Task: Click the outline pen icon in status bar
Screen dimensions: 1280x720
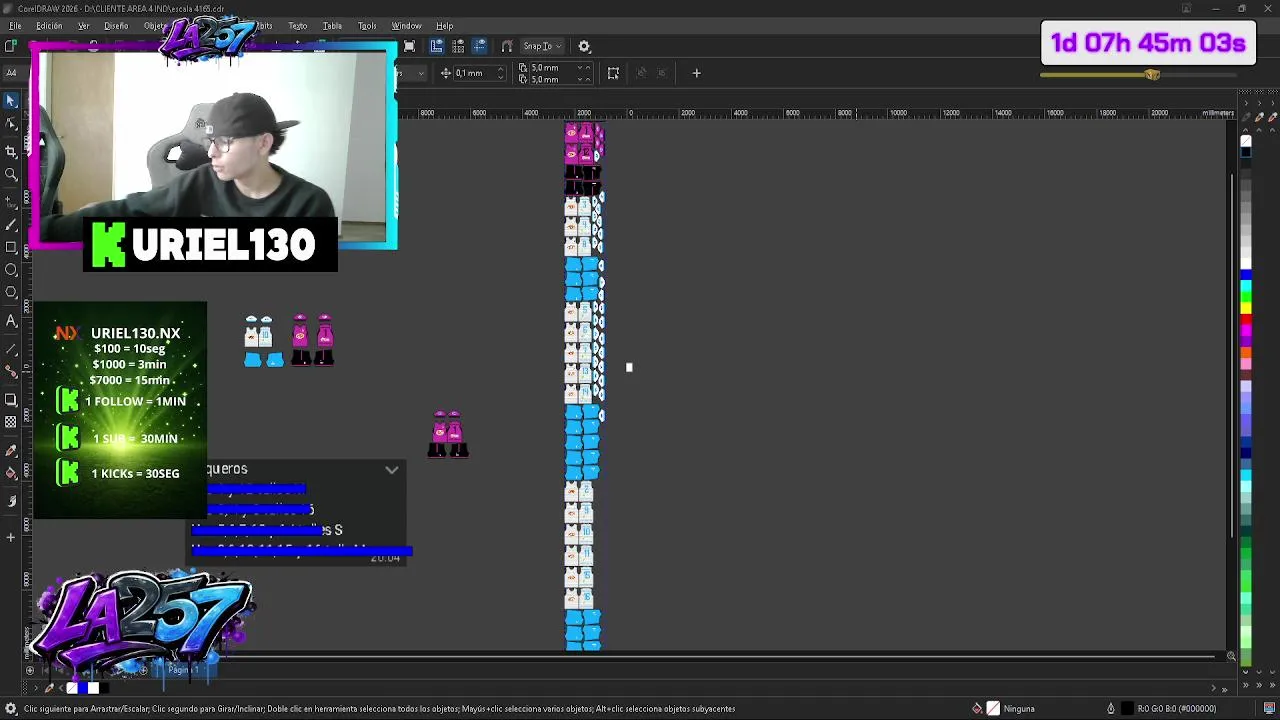Action: tap(1110, 709)
